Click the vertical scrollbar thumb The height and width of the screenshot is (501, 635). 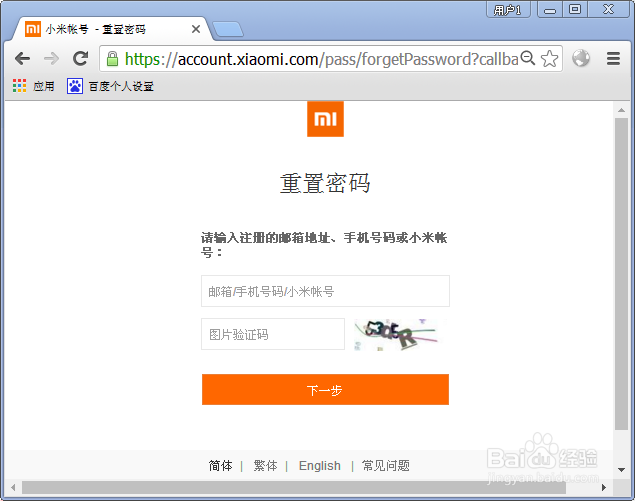pyautogui.click(x=621, y=274)
